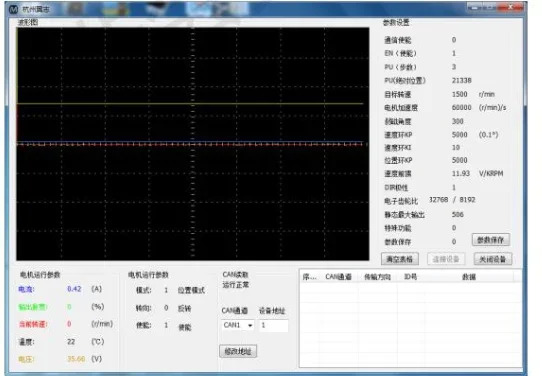The width and height of the screenshot is (542, 376).
Task: Click the 运行正常 status text
Action: pos(235,285)
